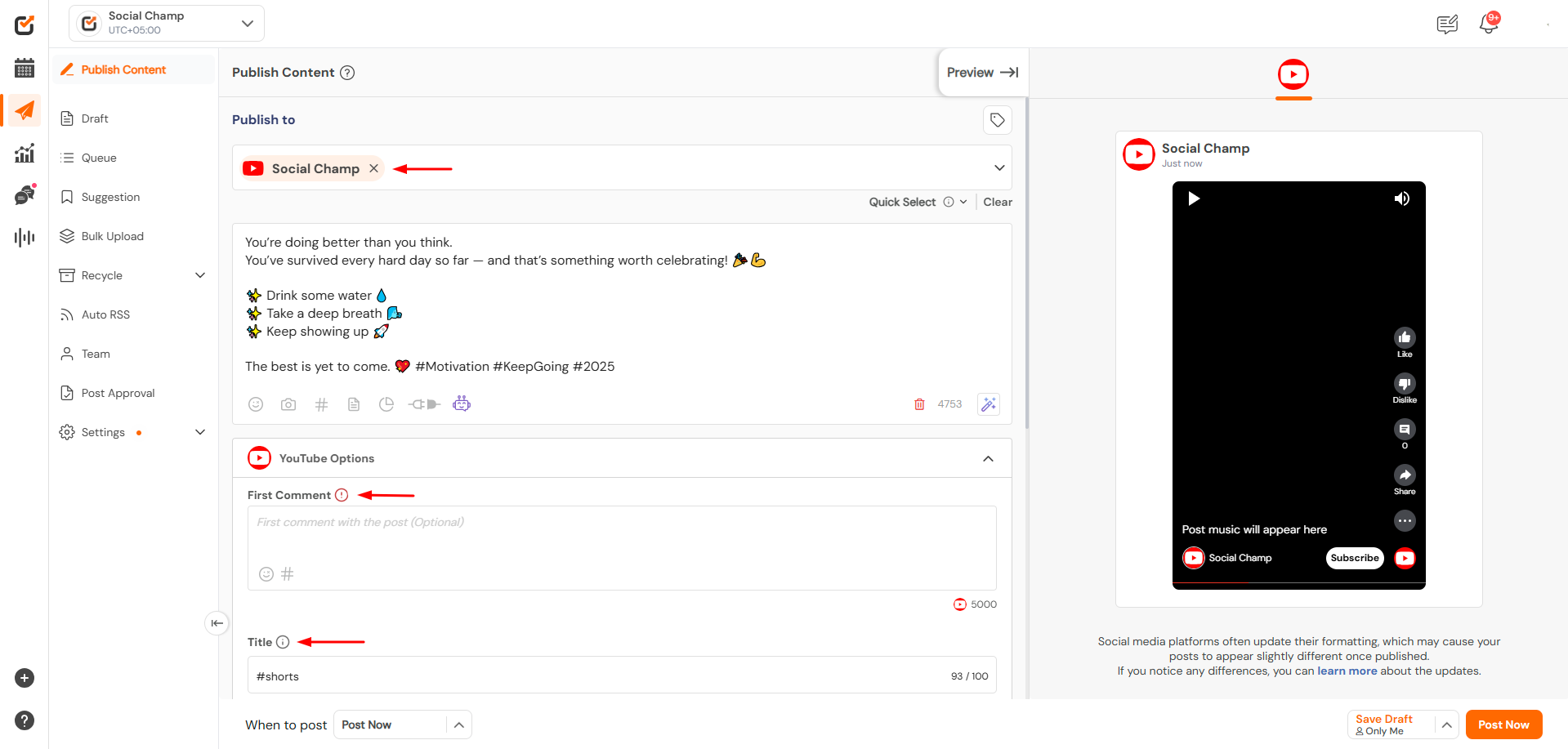1568x749 pixels.
Task: Click the red trash delete icon
Action: pyautogui.click(x=919, y=404)
